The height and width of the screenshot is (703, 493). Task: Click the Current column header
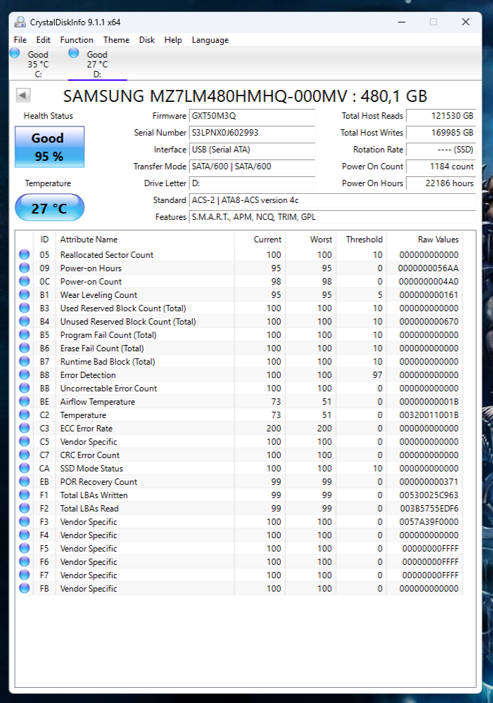pos(268,239)
